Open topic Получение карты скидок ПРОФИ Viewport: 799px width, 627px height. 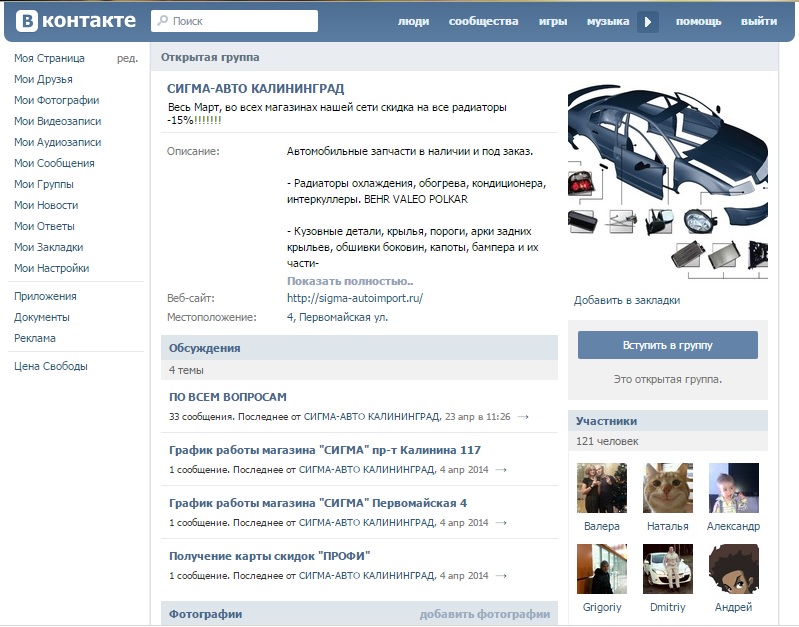point(270,556)
